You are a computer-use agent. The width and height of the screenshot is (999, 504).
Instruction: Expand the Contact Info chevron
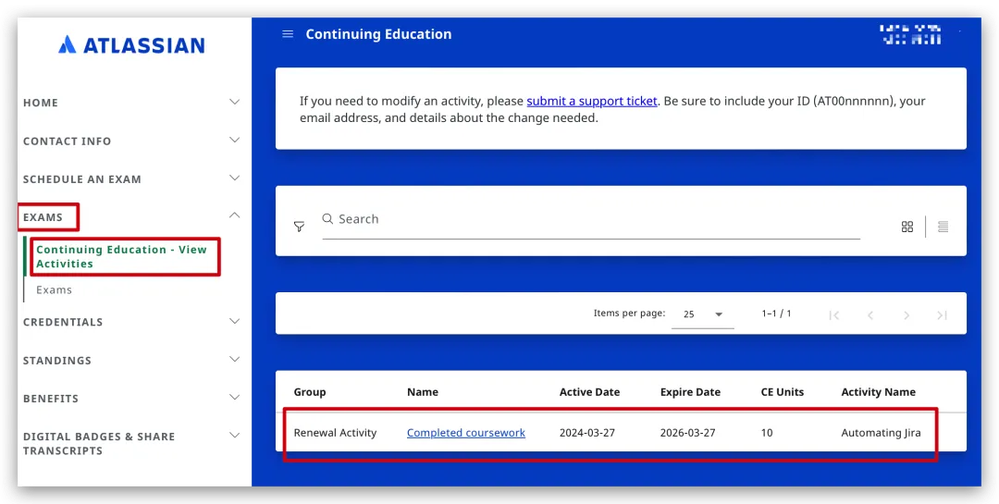point(234,140)
